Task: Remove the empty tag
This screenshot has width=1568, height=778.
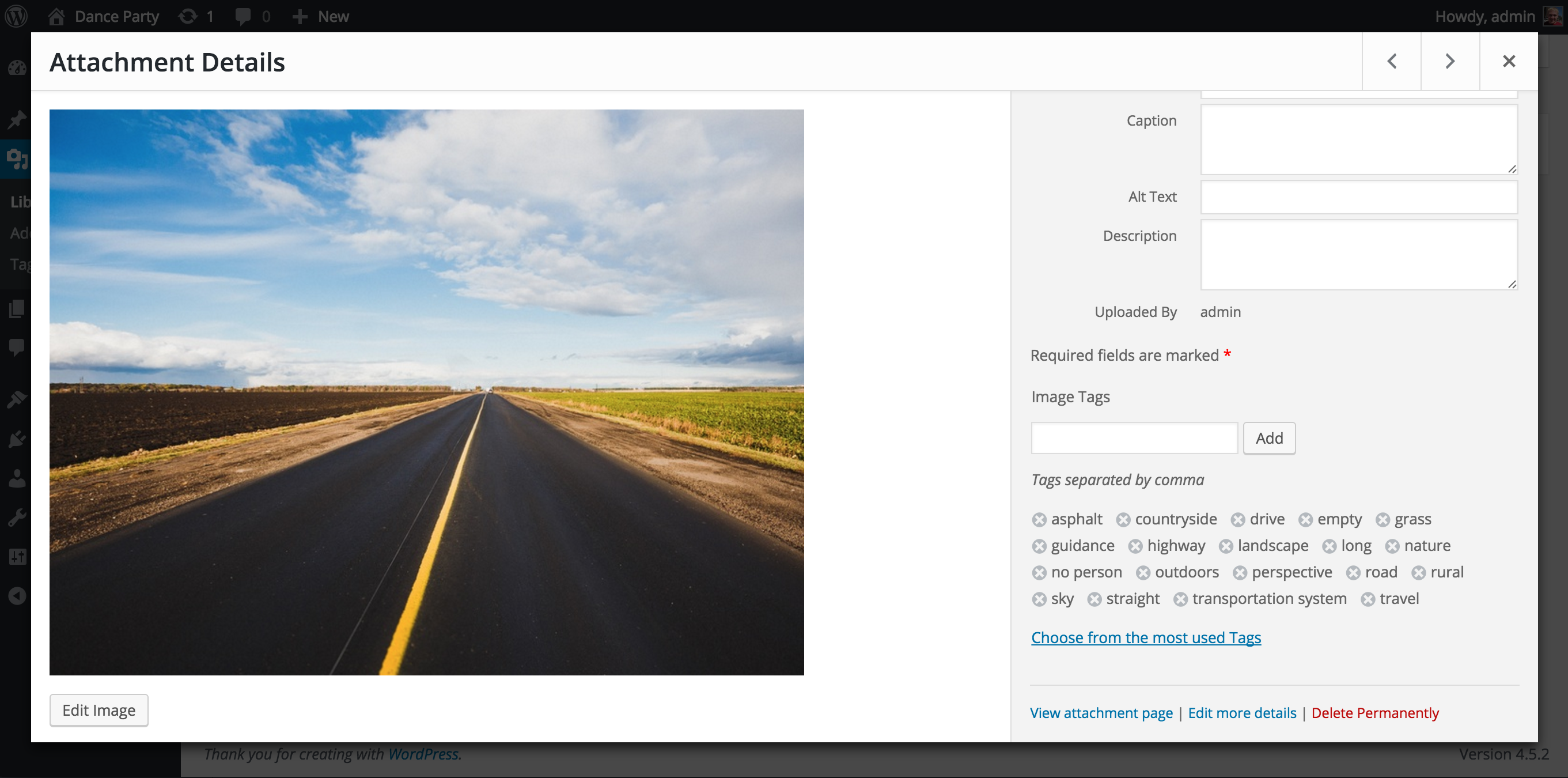Action: [x=1305, y=520]
